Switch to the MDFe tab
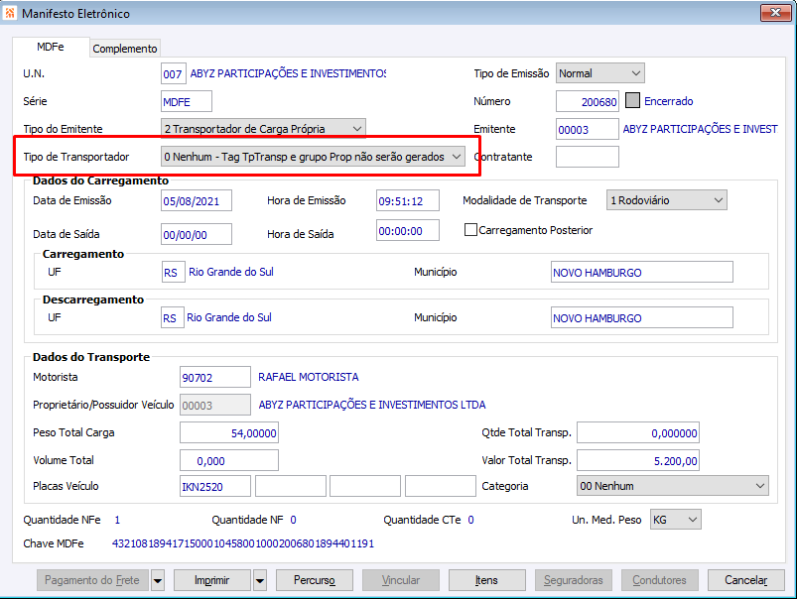 pos(50,47)
